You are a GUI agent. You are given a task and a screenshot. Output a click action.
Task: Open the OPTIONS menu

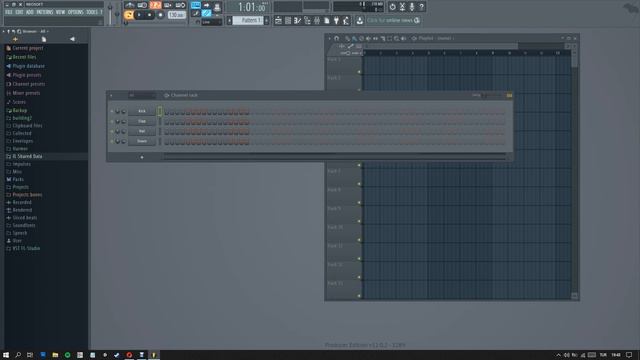coord(76,12)
